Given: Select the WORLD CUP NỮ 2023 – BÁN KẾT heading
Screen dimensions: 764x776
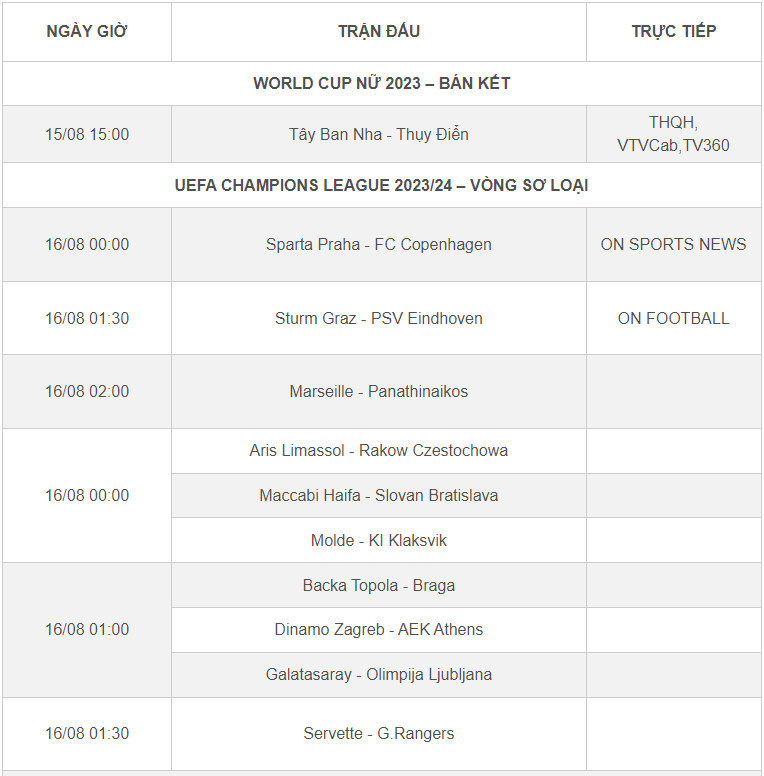Looking at the screenshot, I should [x=381, y=83].
